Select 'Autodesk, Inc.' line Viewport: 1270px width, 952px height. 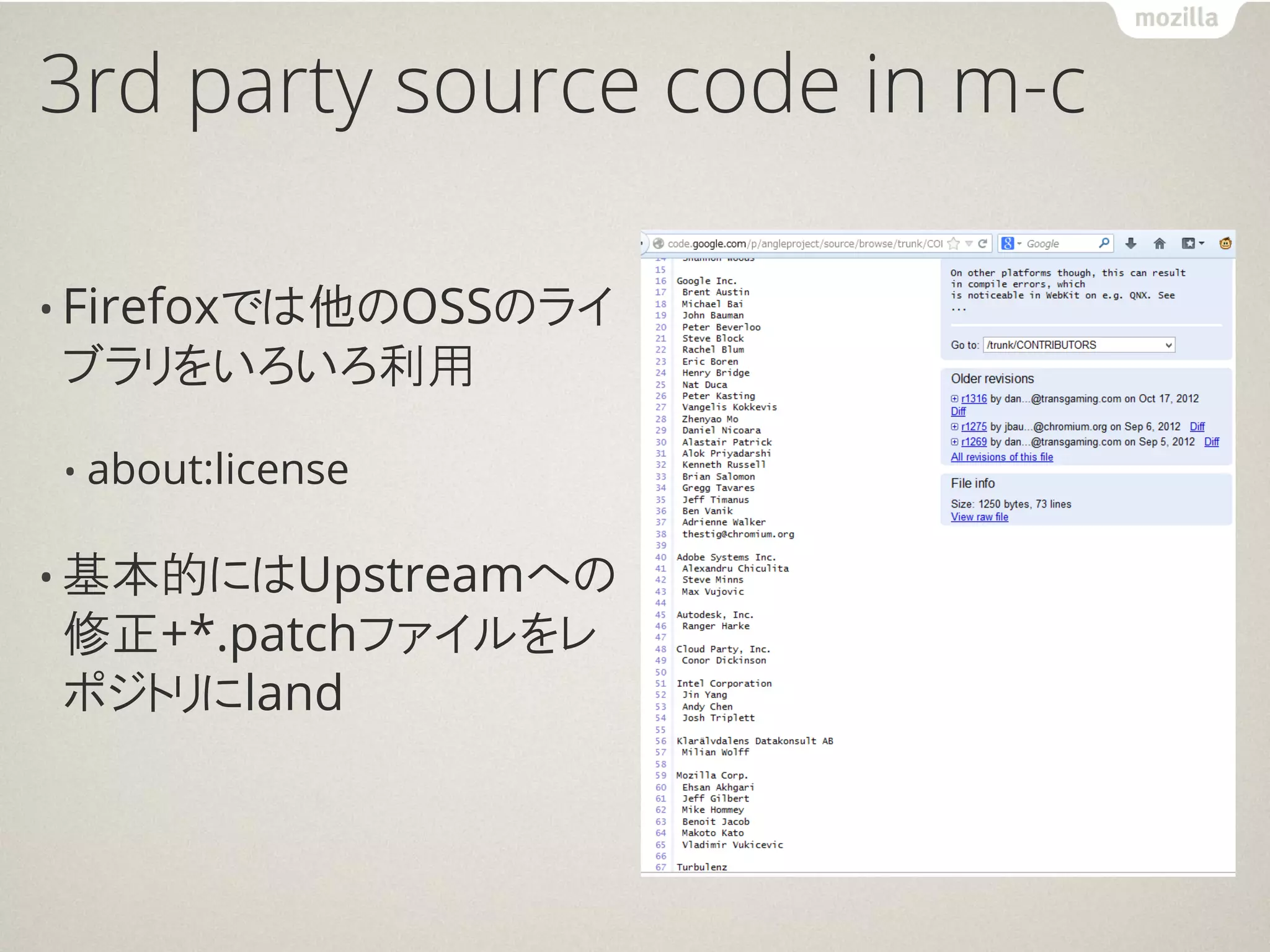pos(715,615)
